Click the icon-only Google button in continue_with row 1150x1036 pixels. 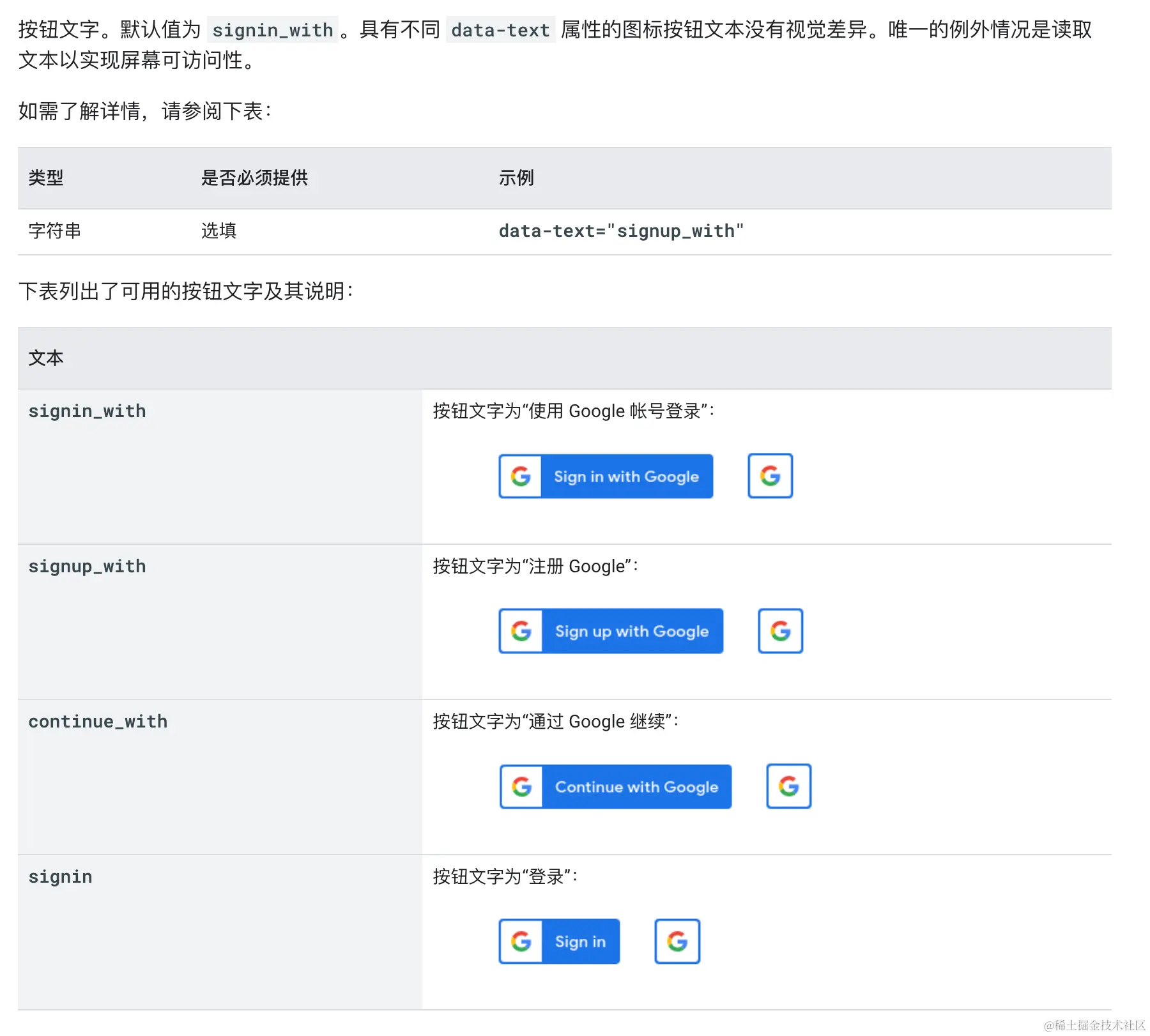click(x=789, y=786)
